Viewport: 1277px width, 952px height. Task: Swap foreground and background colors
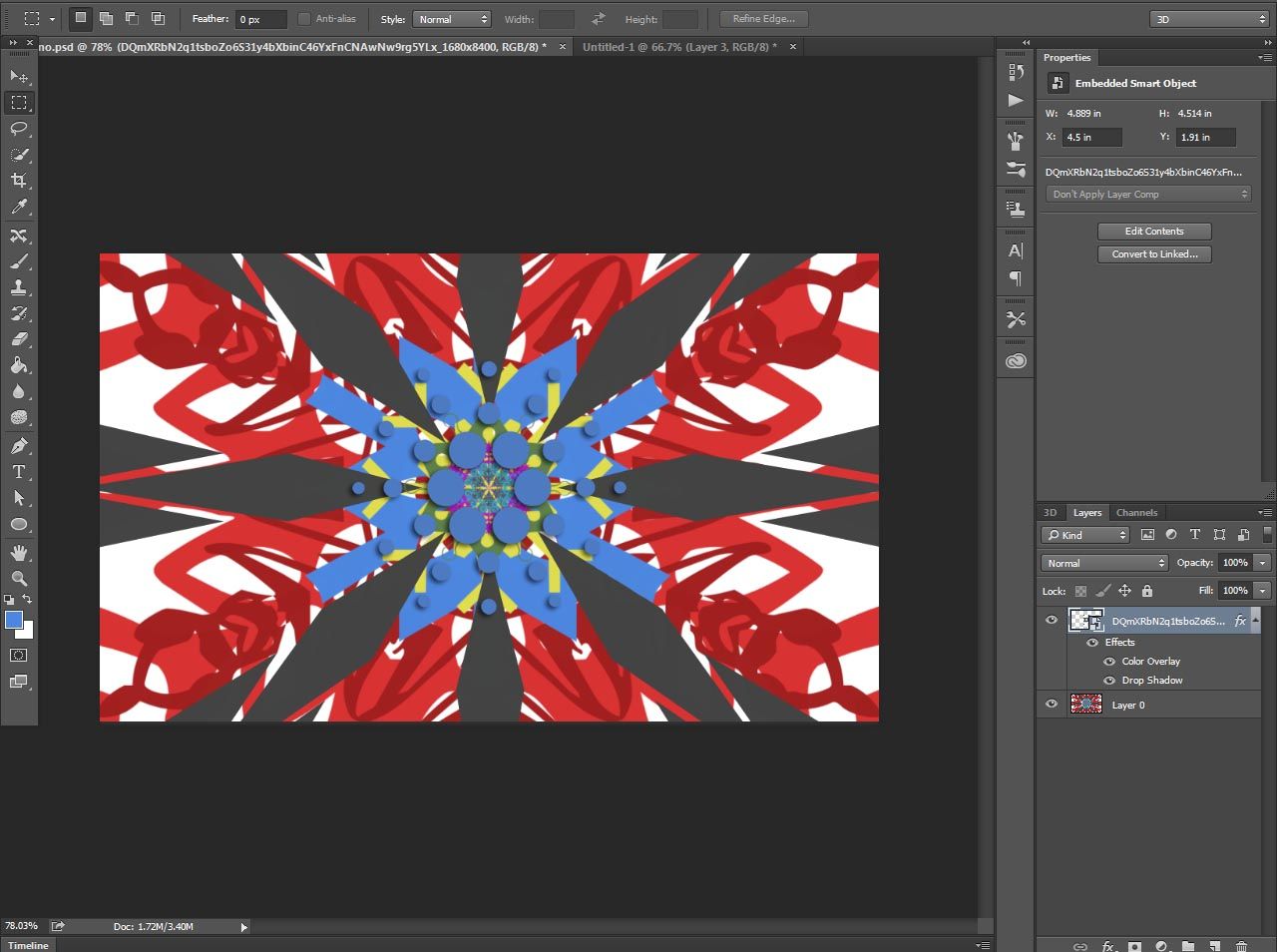[x=28, y=600]
